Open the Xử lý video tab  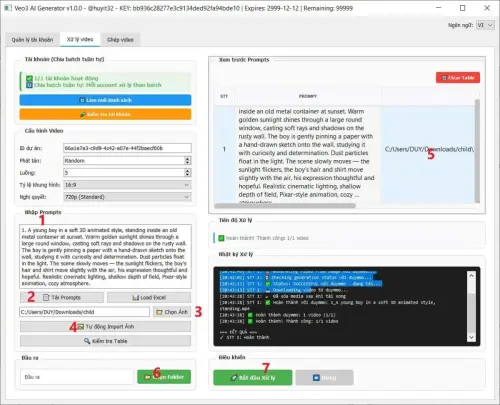80,39
